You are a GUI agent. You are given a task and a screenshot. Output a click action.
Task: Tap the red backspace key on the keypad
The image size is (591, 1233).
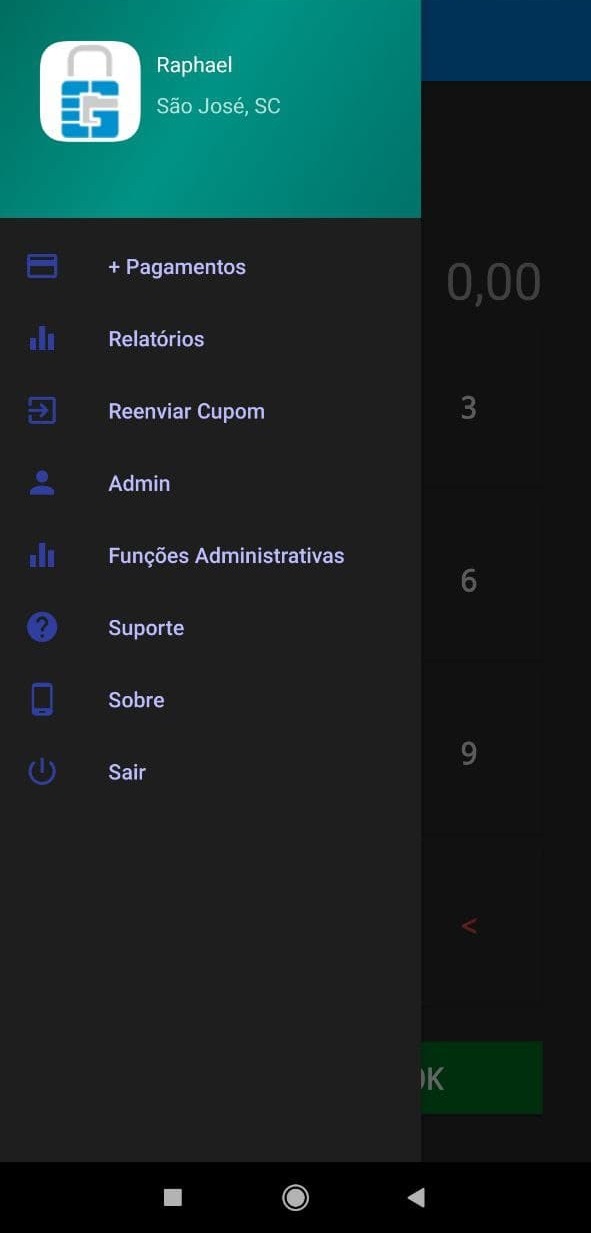[468, 925]
